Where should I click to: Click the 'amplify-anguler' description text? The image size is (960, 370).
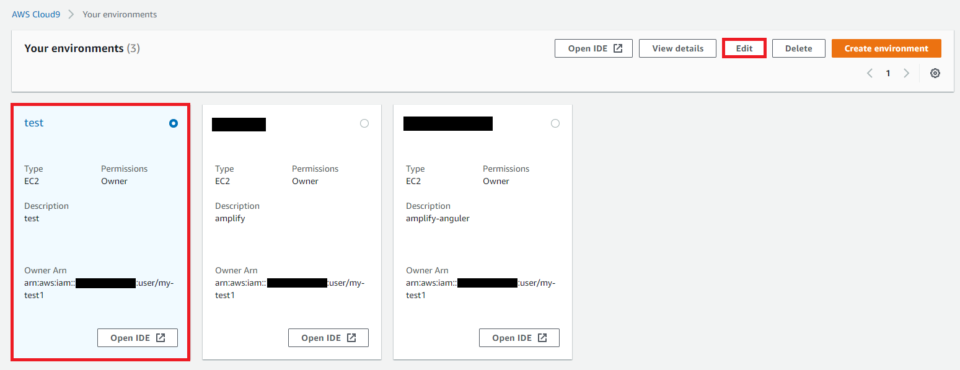[x=438, y=219]
